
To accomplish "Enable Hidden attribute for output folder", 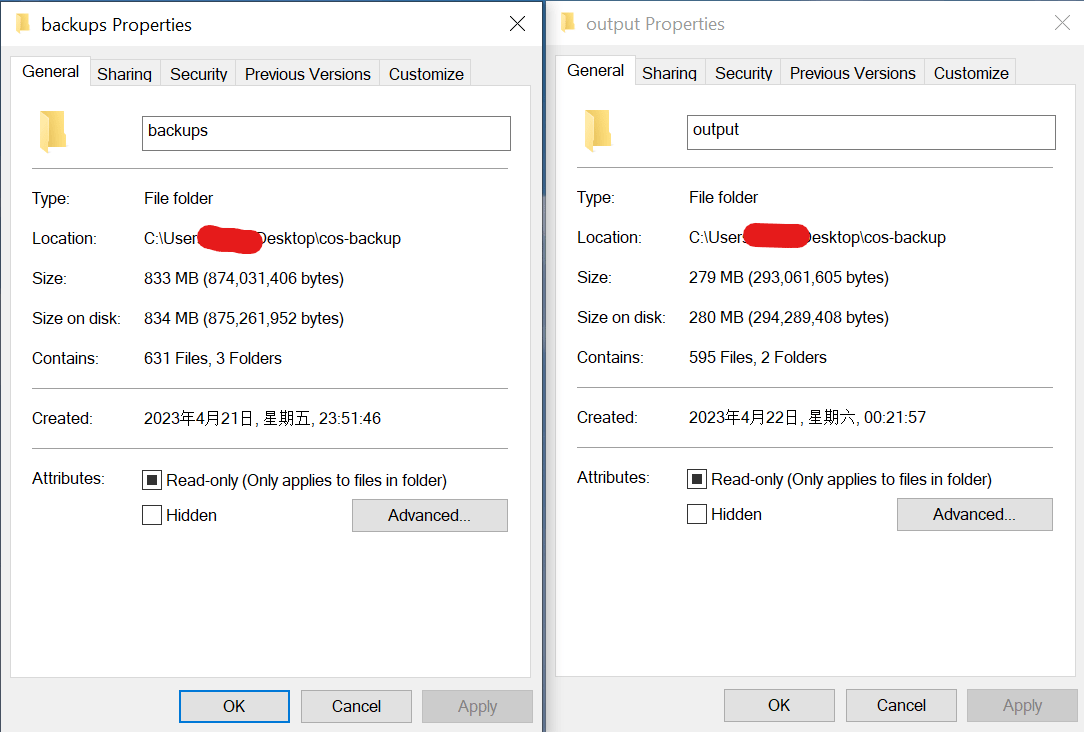I will click(x=697, y=514).
